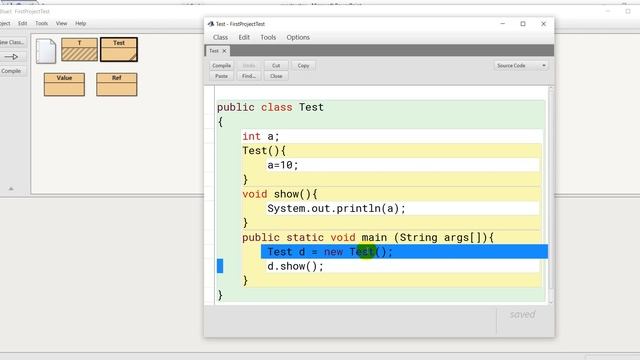Open the Options menu in editor
640x360 pixels.
pyautogui.click(x=298, y=37)
